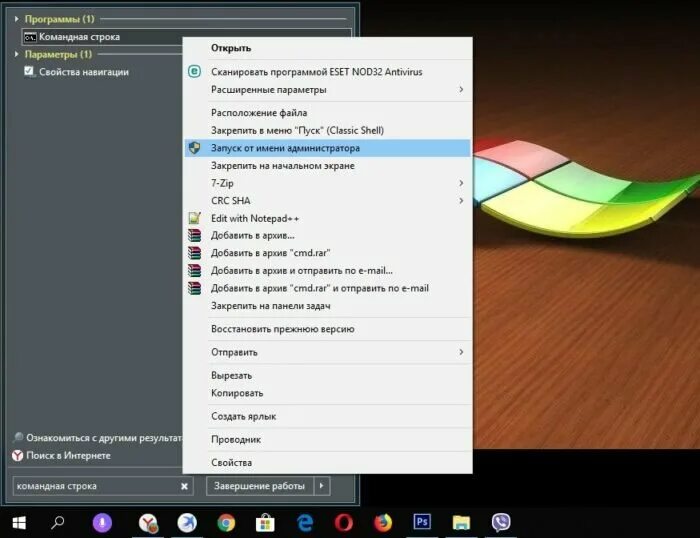Select Расположение файла
Viewport: 700px width, 538px height.
[328, 113]
